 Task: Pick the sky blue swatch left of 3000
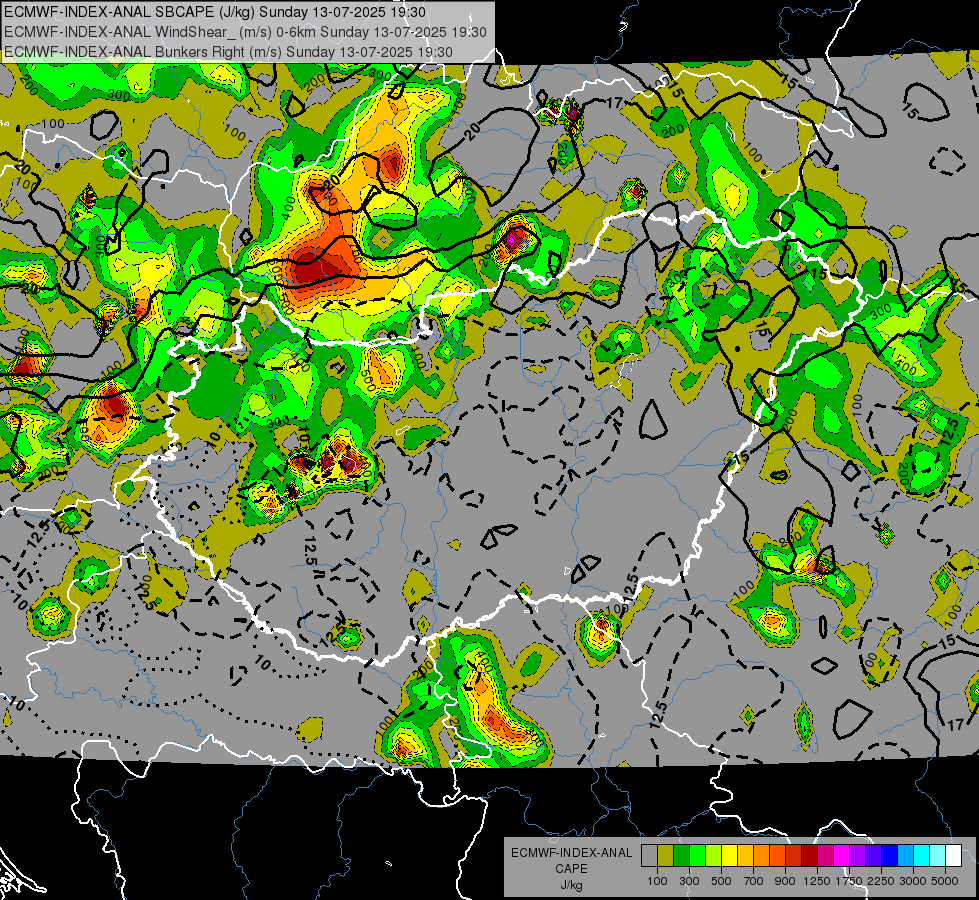pos(905,856)
